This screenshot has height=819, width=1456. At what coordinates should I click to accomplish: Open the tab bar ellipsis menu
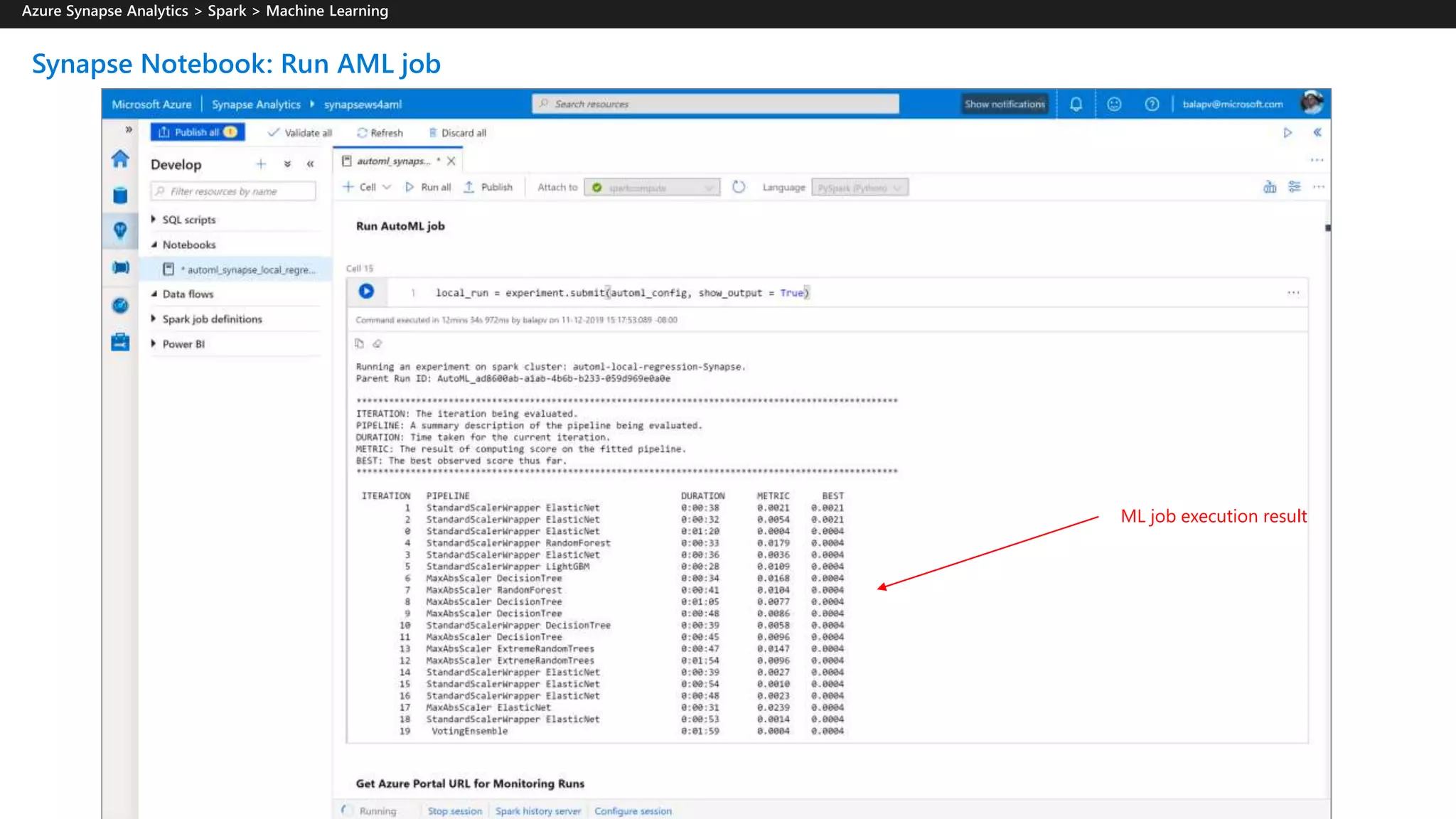1317,160
